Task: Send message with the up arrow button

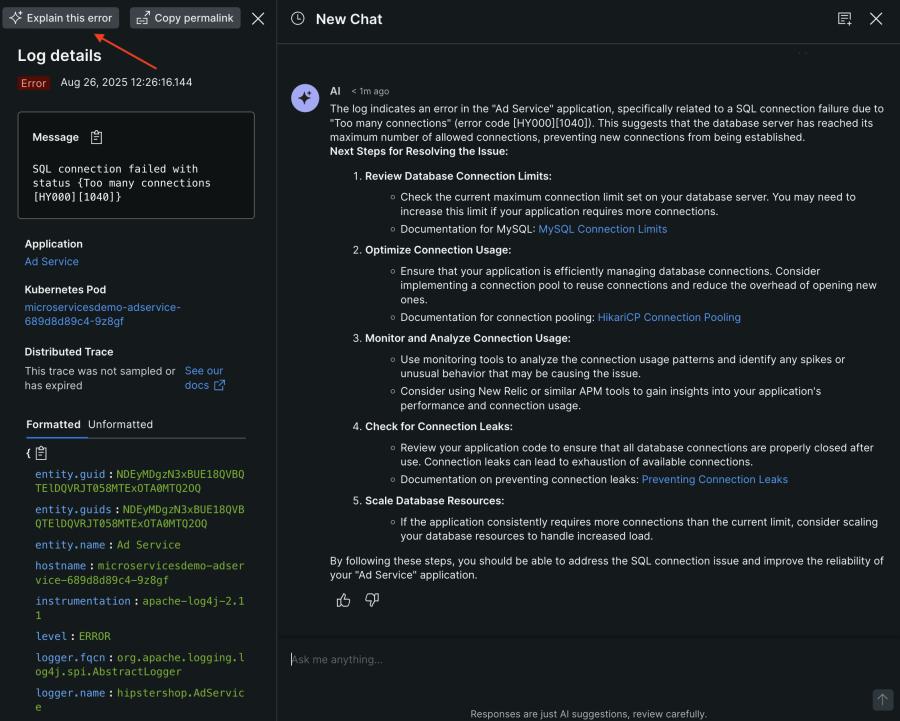Action: coord(883,699)
